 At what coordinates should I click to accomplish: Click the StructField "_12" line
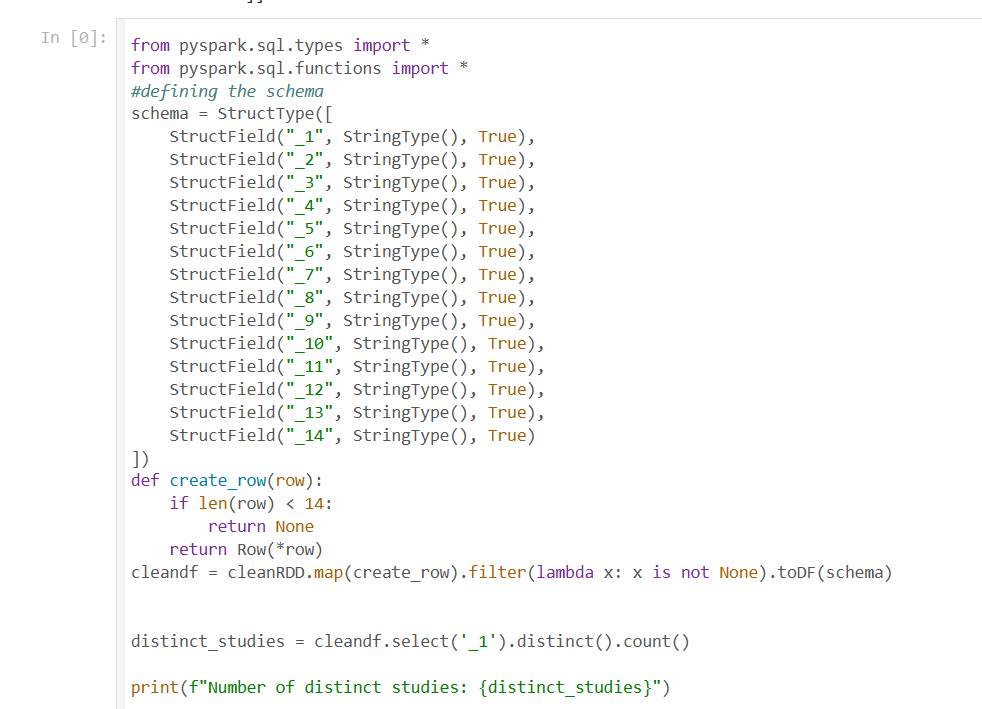[x=357, y=390]
